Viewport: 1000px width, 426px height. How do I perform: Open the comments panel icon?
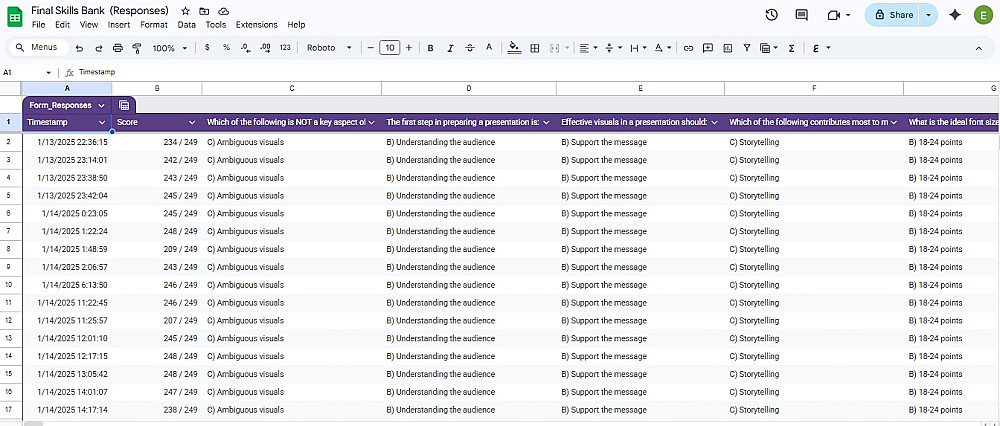801,15
